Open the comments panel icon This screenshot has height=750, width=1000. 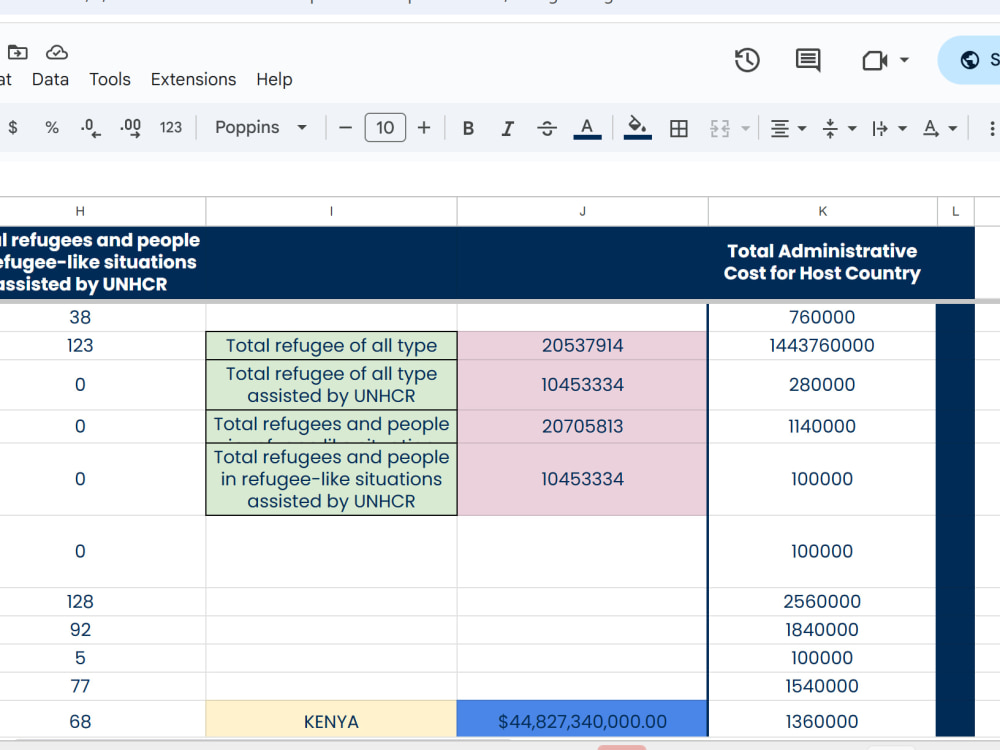[x=808, y=61]
